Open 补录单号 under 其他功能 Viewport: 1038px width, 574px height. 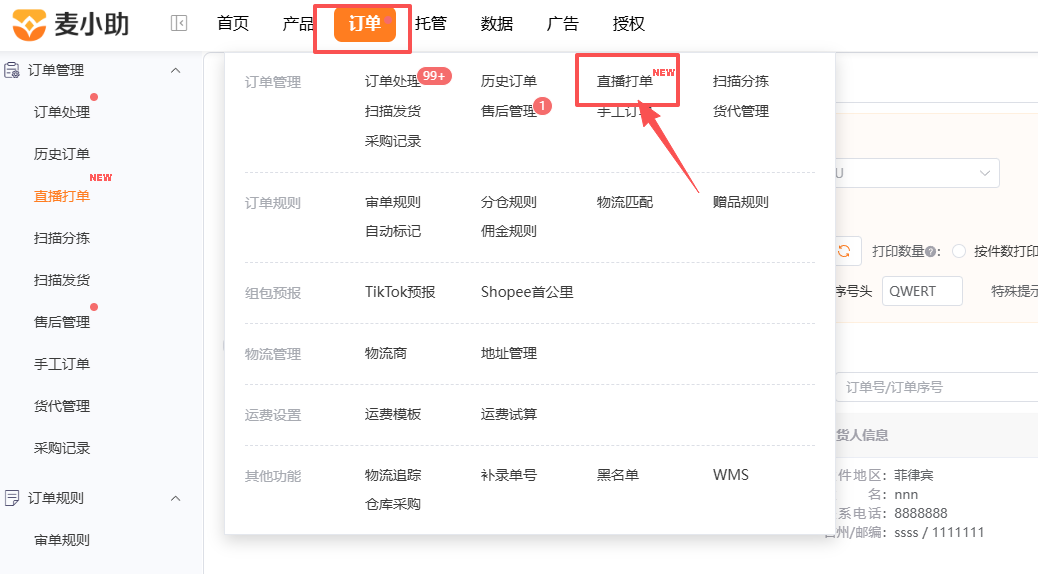point(508,475)
